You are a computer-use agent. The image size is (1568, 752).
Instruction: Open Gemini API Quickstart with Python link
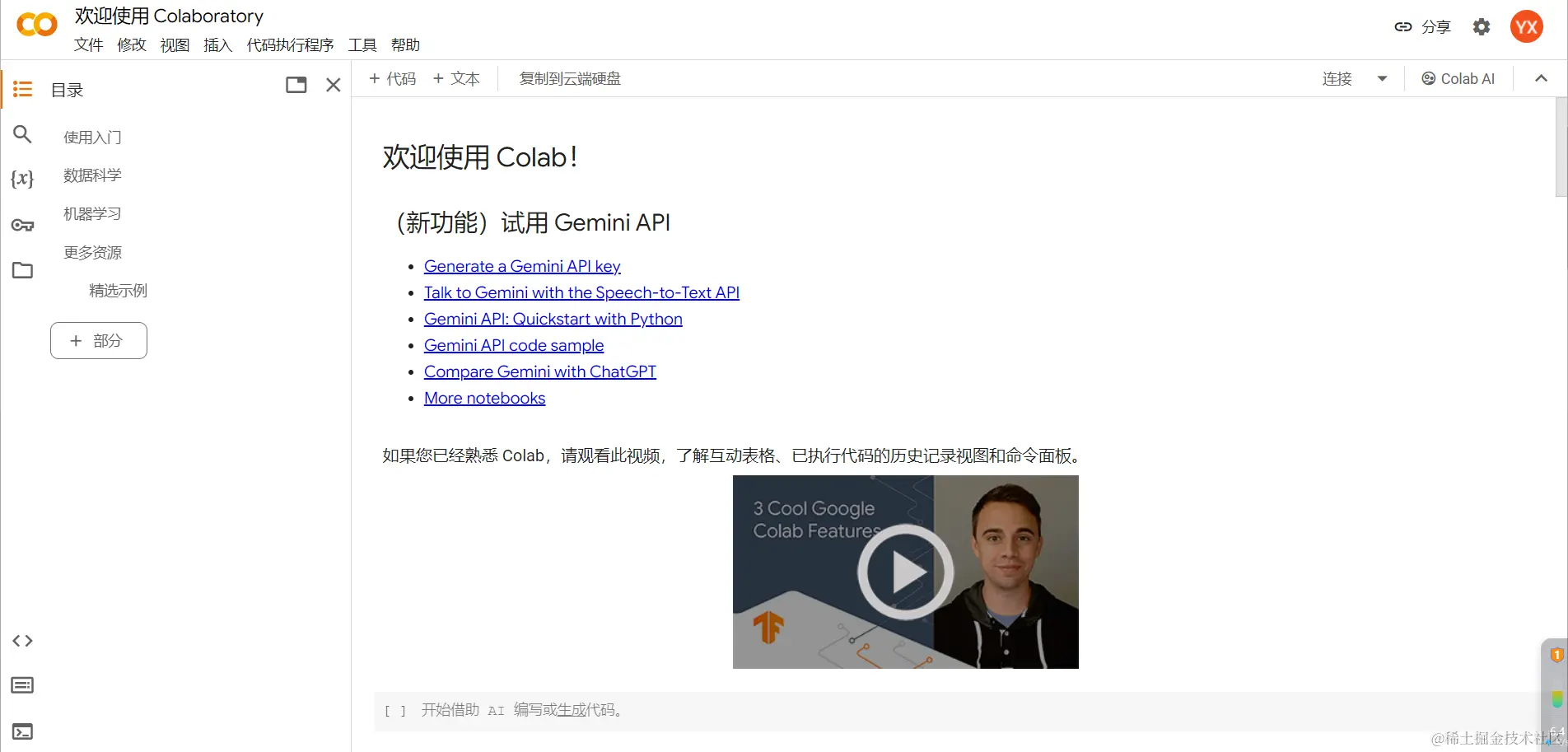click(553, 319)
